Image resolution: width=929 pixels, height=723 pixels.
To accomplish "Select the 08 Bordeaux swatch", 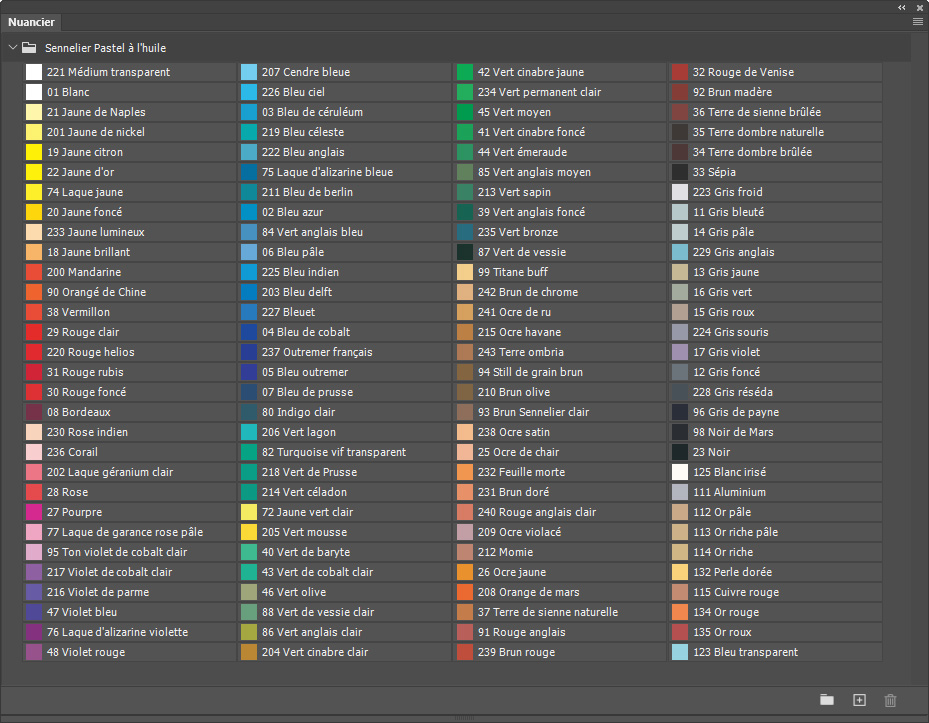I will click(130, 412).
